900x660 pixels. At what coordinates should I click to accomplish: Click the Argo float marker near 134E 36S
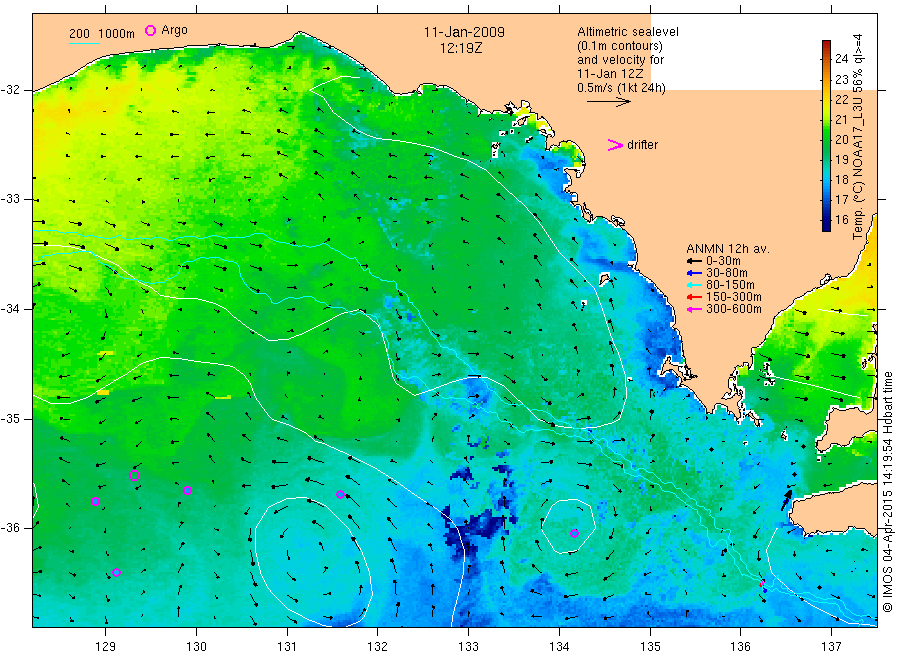(x=575, y=533)
